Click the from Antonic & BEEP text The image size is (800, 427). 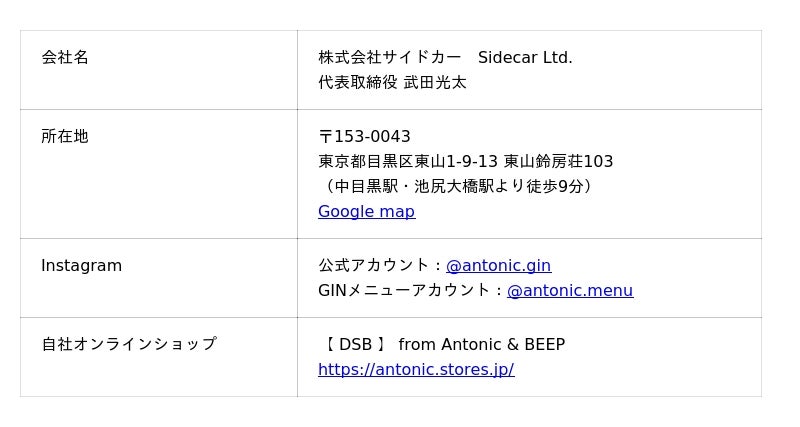click(481, 344)
